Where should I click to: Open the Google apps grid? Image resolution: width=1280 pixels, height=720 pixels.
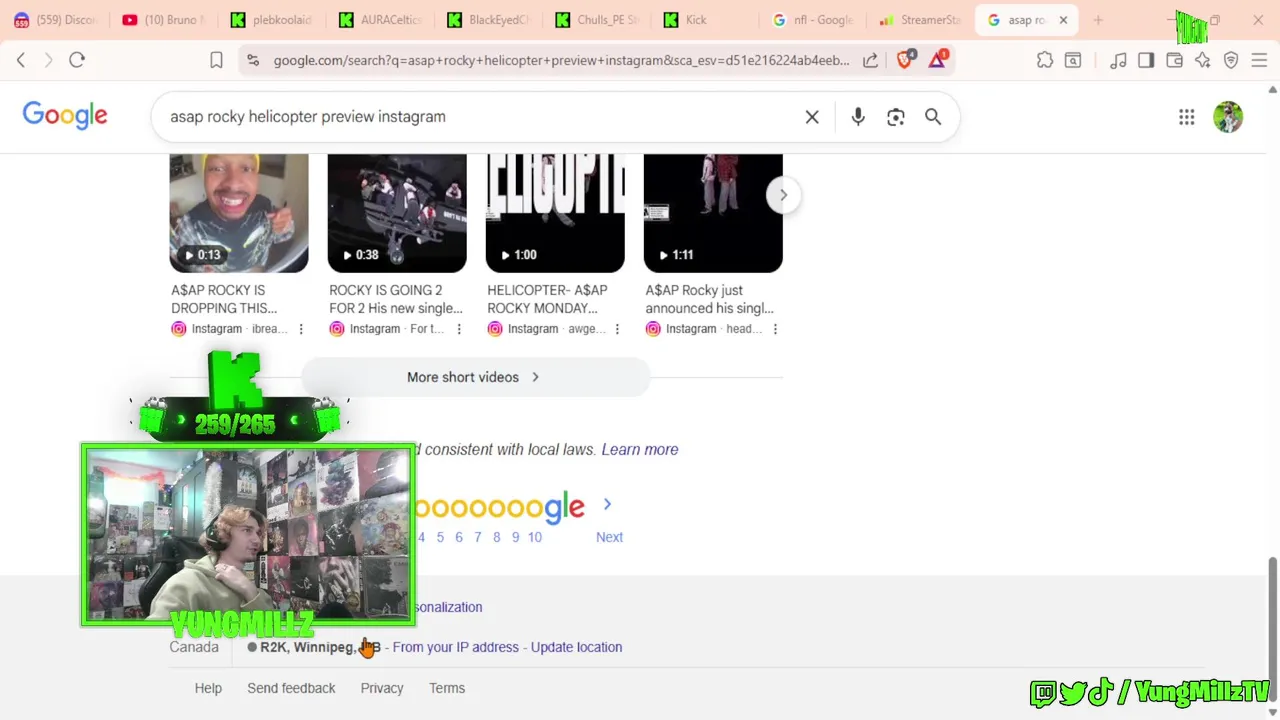point(1187,117)
